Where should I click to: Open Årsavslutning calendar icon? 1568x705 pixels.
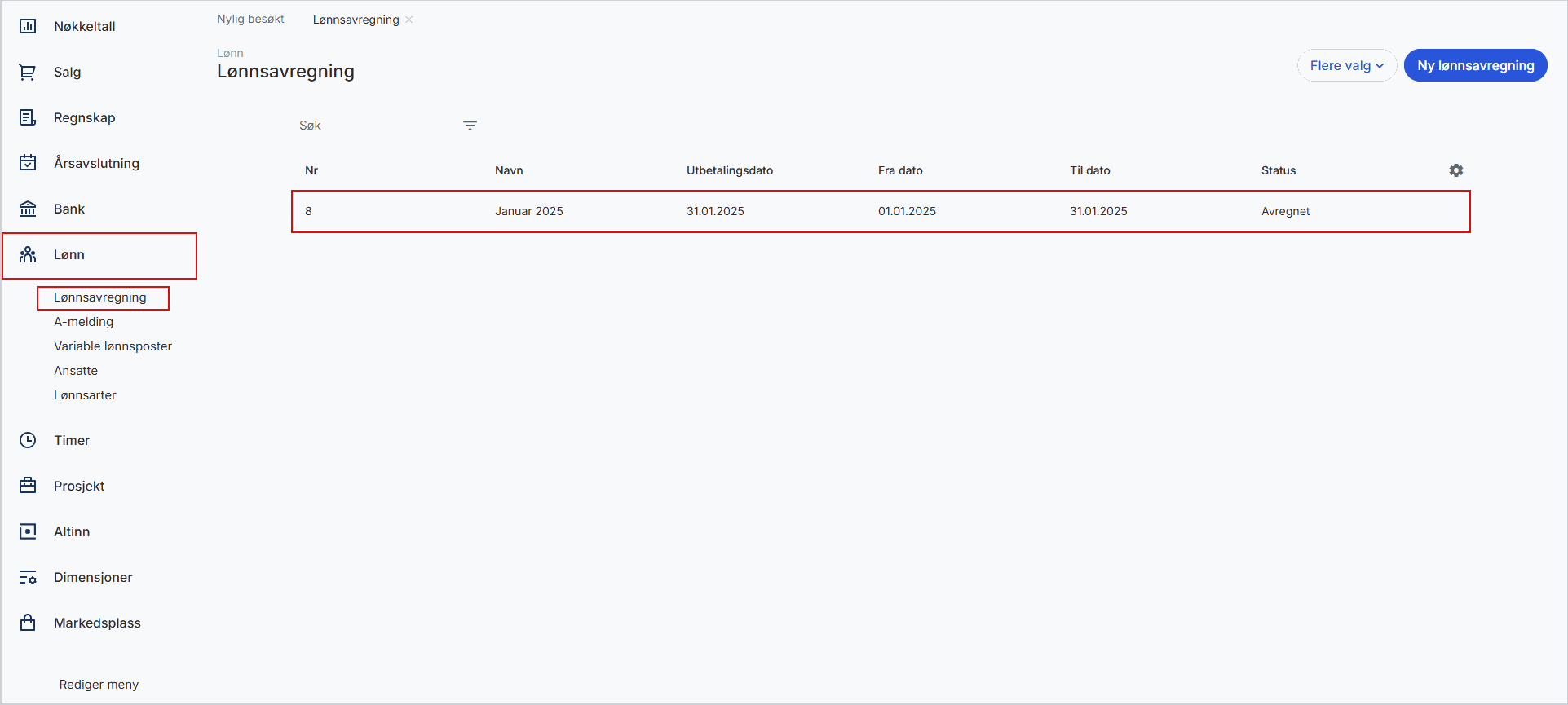pos(28,163)
